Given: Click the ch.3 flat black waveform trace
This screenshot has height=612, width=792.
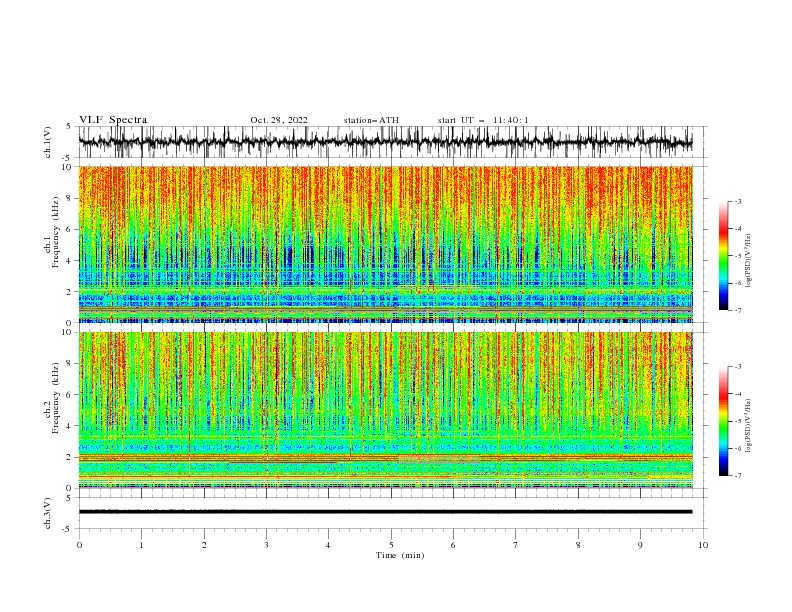Looking at the screenshot, I should tap(385, 512).
